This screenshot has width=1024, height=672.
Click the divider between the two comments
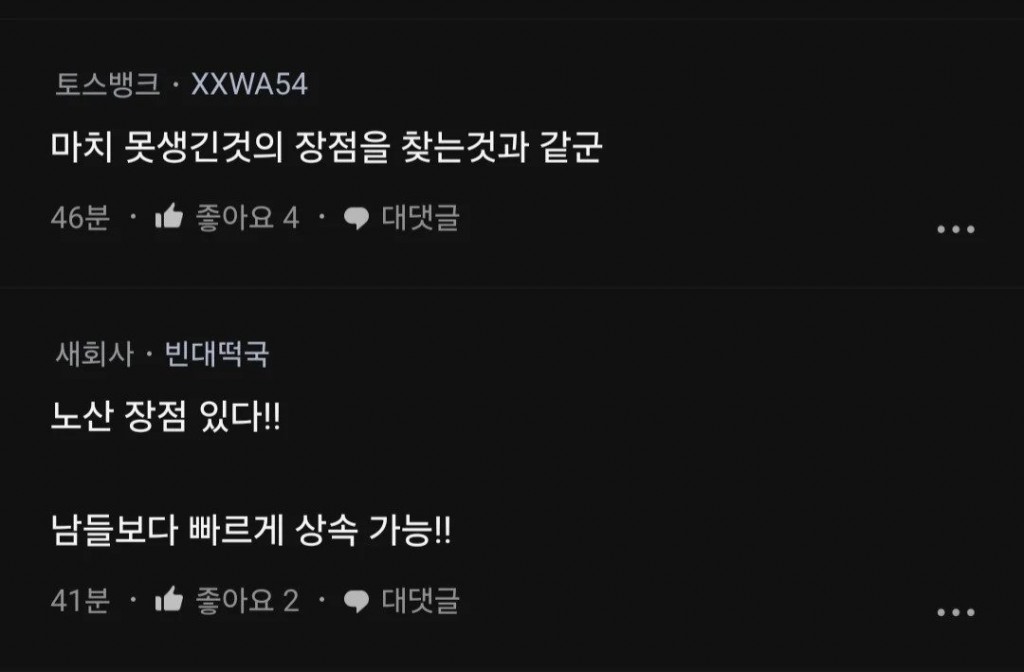(x=512, y=287)
